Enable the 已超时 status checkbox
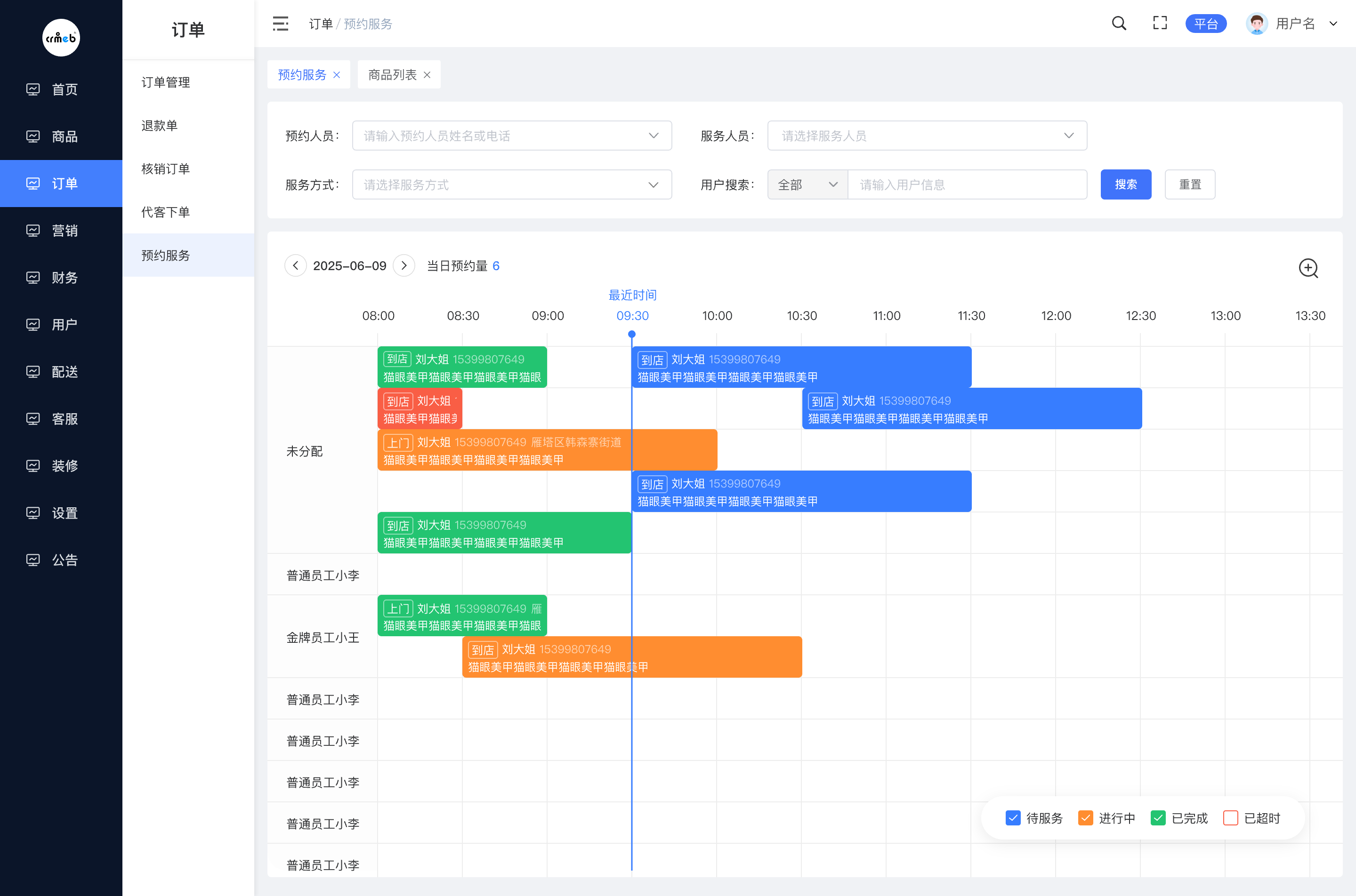This screenshot has height=896, width=1356. coord(1230,818)
